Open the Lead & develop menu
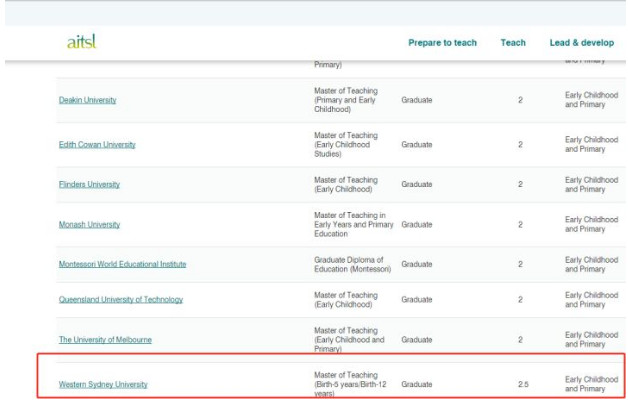The width and height of the screenshot is (628, 407). point(582,42)
